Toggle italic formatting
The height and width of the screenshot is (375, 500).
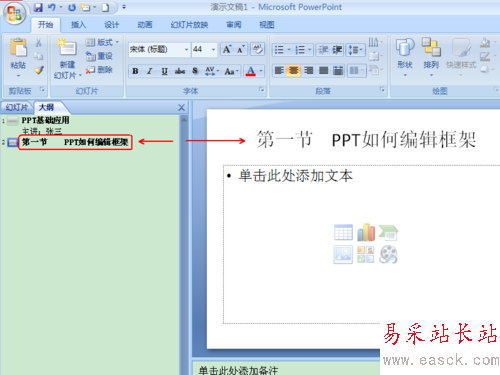[x=150, y=71]
